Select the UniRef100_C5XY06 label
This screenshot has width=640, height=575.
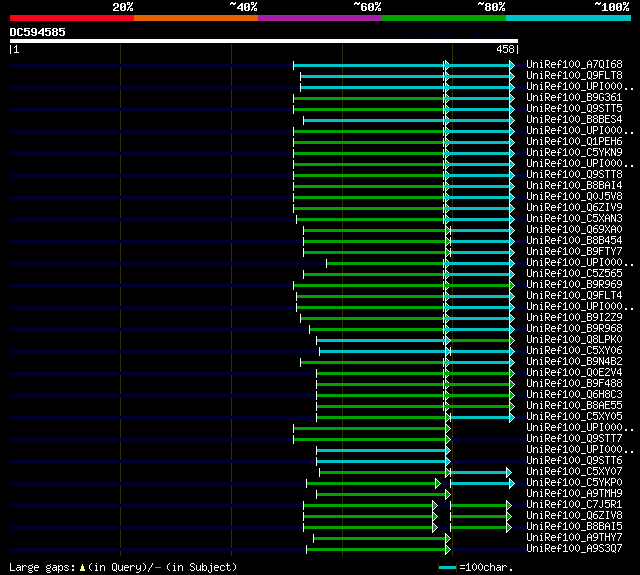coord(574,351)
